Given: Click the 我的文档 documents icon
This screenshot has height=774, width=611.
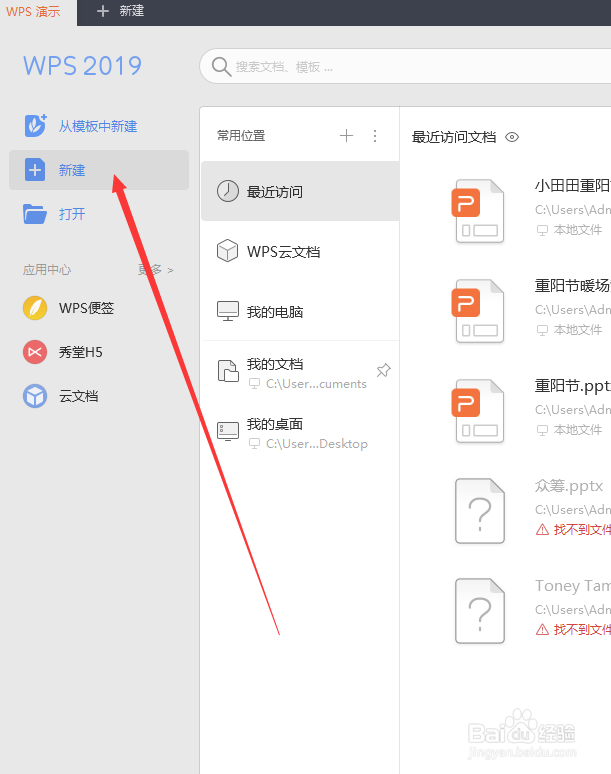Looking at the screenshot, I should tap(228, 371).
